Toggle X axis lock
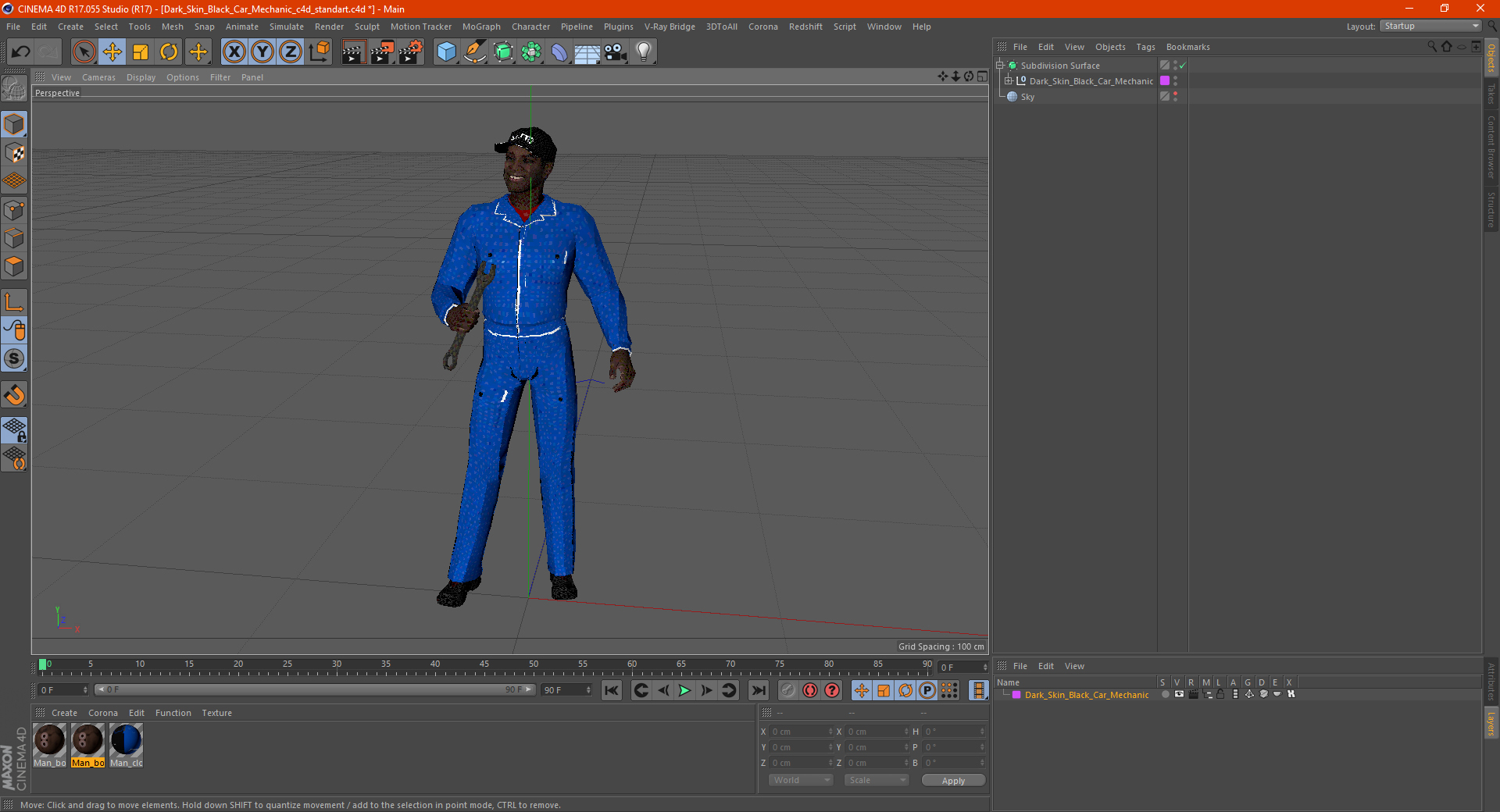This screenshot has width=1500, height=812. 234,52
